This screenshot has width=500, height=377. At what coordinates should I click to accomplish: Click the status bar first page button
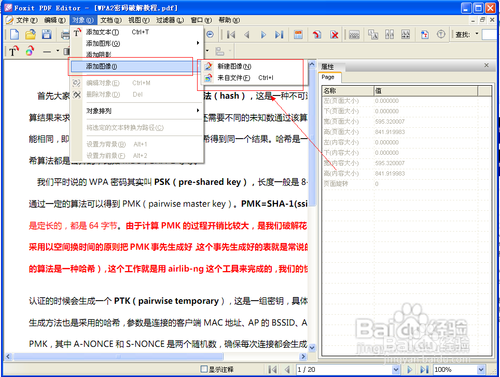pyautogui.click(x=272, y=369)
